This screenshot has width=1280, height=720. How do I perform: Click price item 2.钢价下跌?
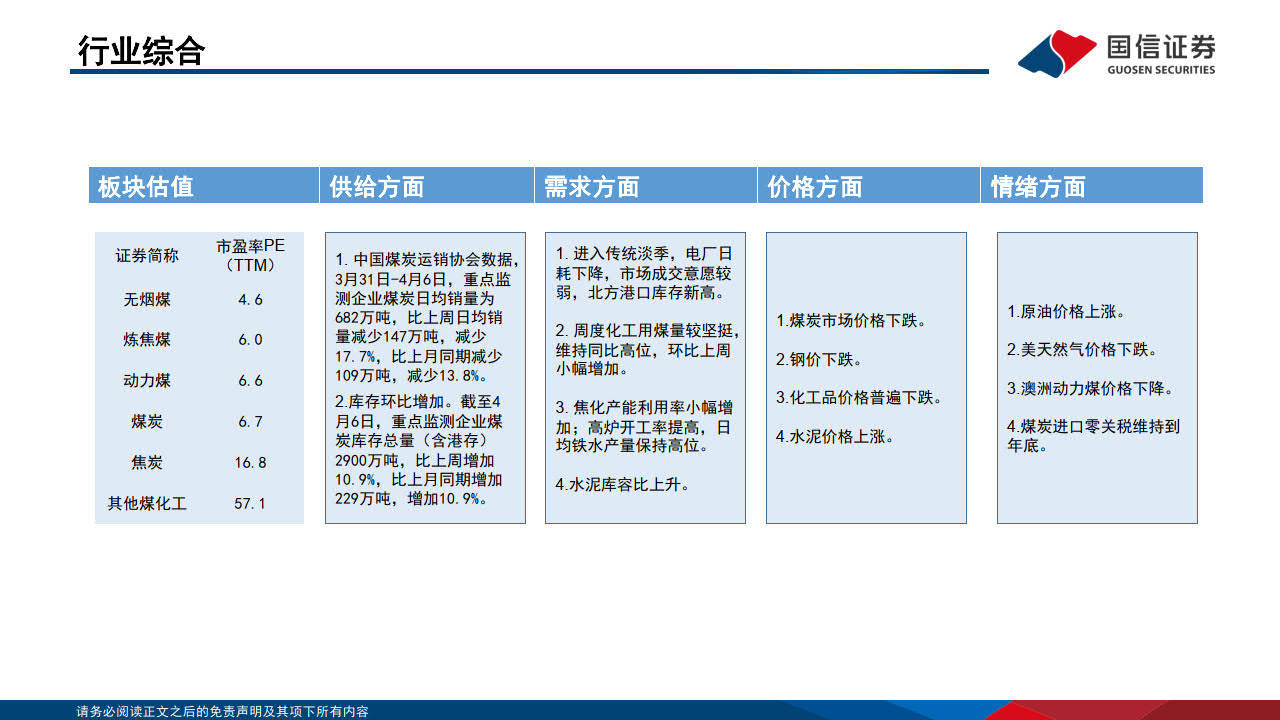point(819,359)
